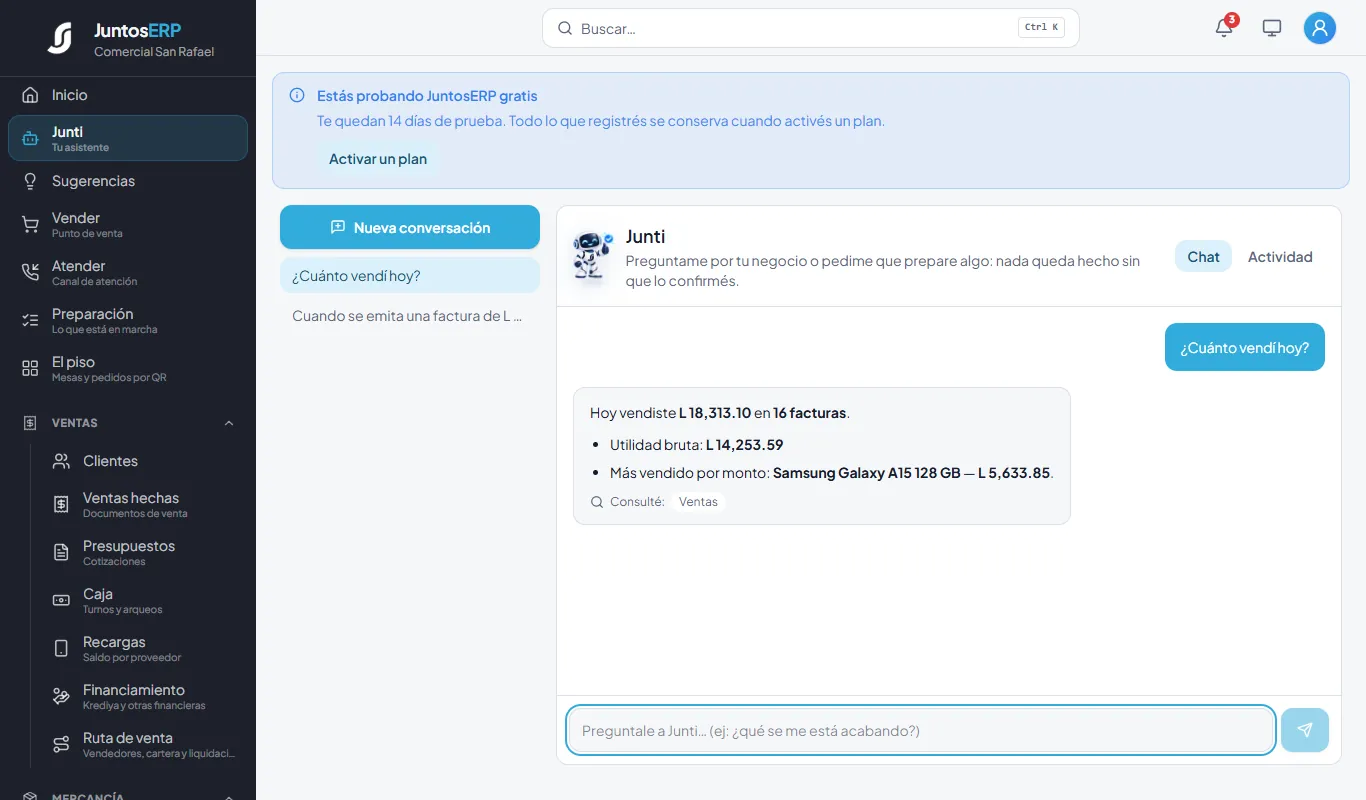Click the Recargas phone icon
The height and width of the screenshot is (800, 1366).
[x=61, y=648]
